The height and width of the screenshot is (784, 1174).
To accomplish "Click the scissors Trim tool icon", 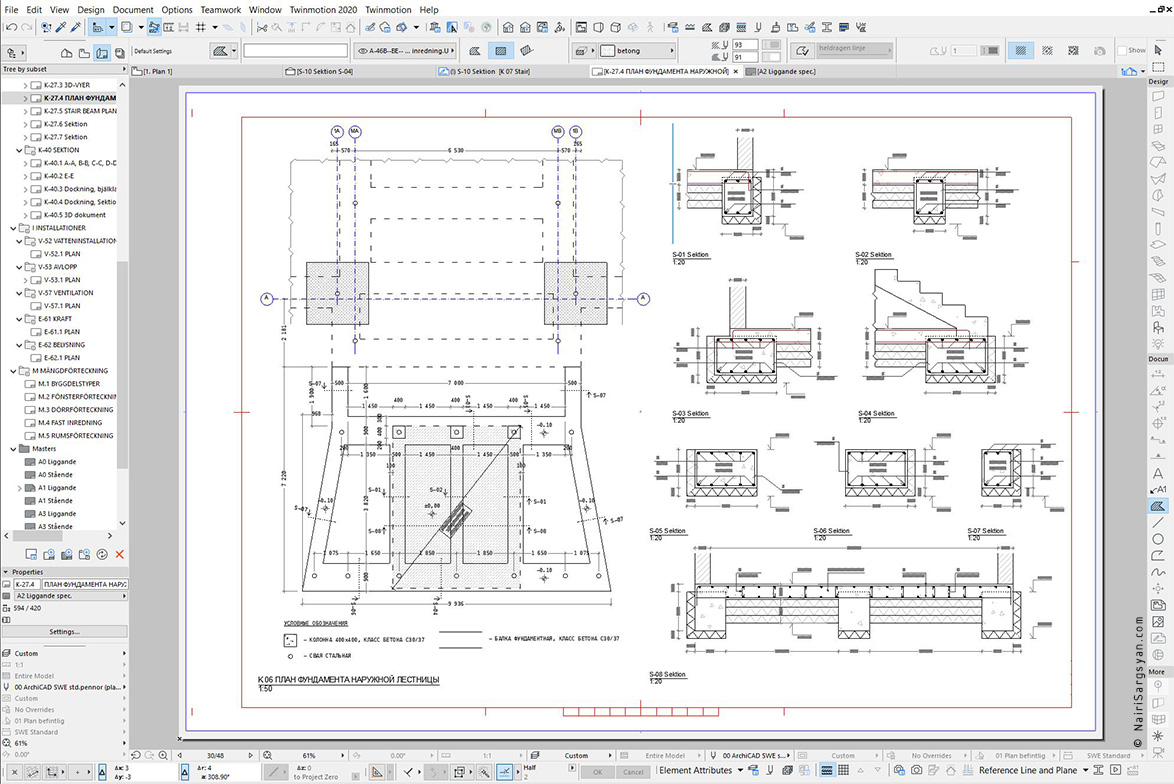I will pyautogui.click(x=261, y=28).
